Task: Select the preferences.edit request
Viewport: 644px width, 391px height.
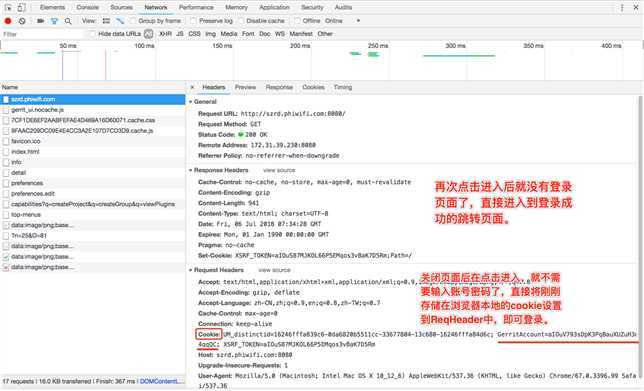Action: coord(93,193)
